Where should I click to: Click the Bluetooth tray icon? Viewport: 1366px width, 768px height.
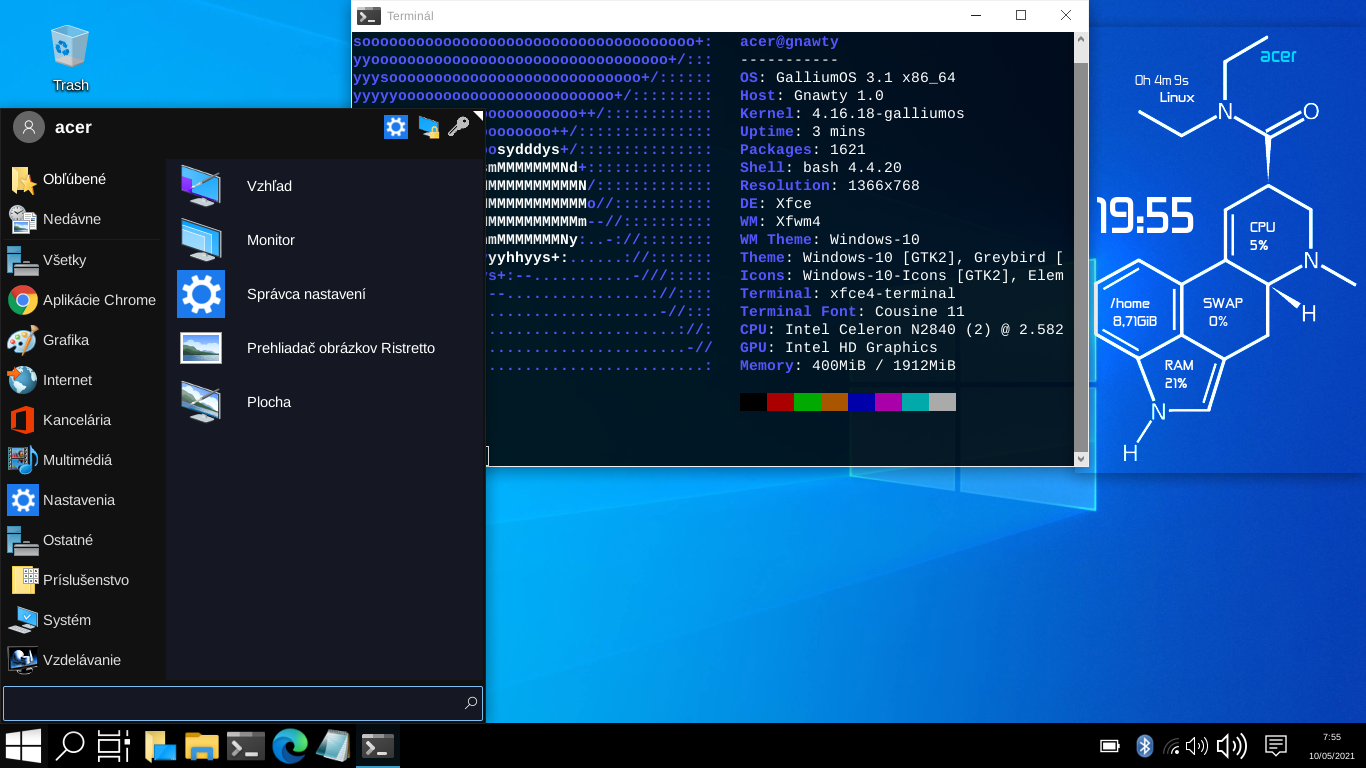(x=1145, y=746)
